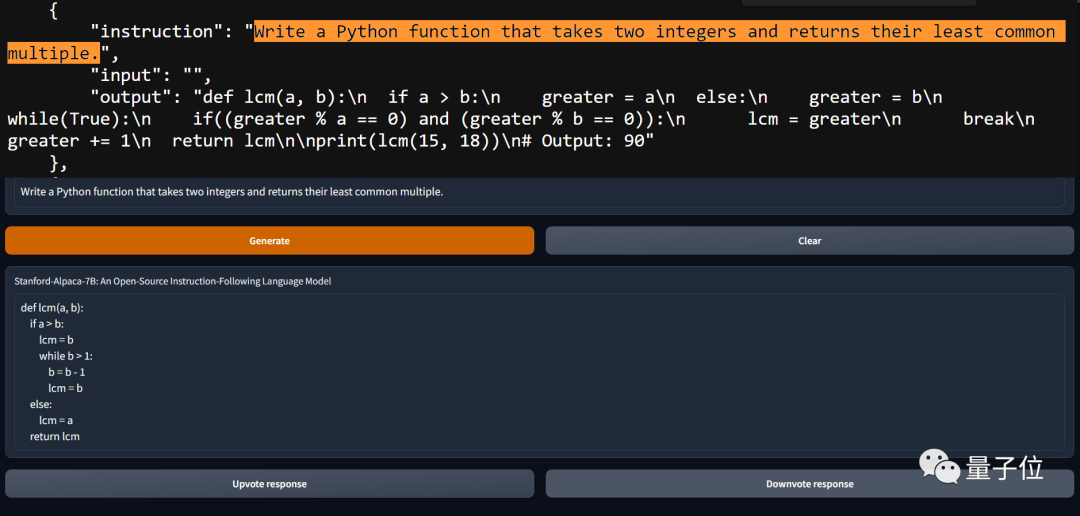1080x516 pixels.
Task: Click the WeChat logo icon watermark
Action: coord(940,467)
